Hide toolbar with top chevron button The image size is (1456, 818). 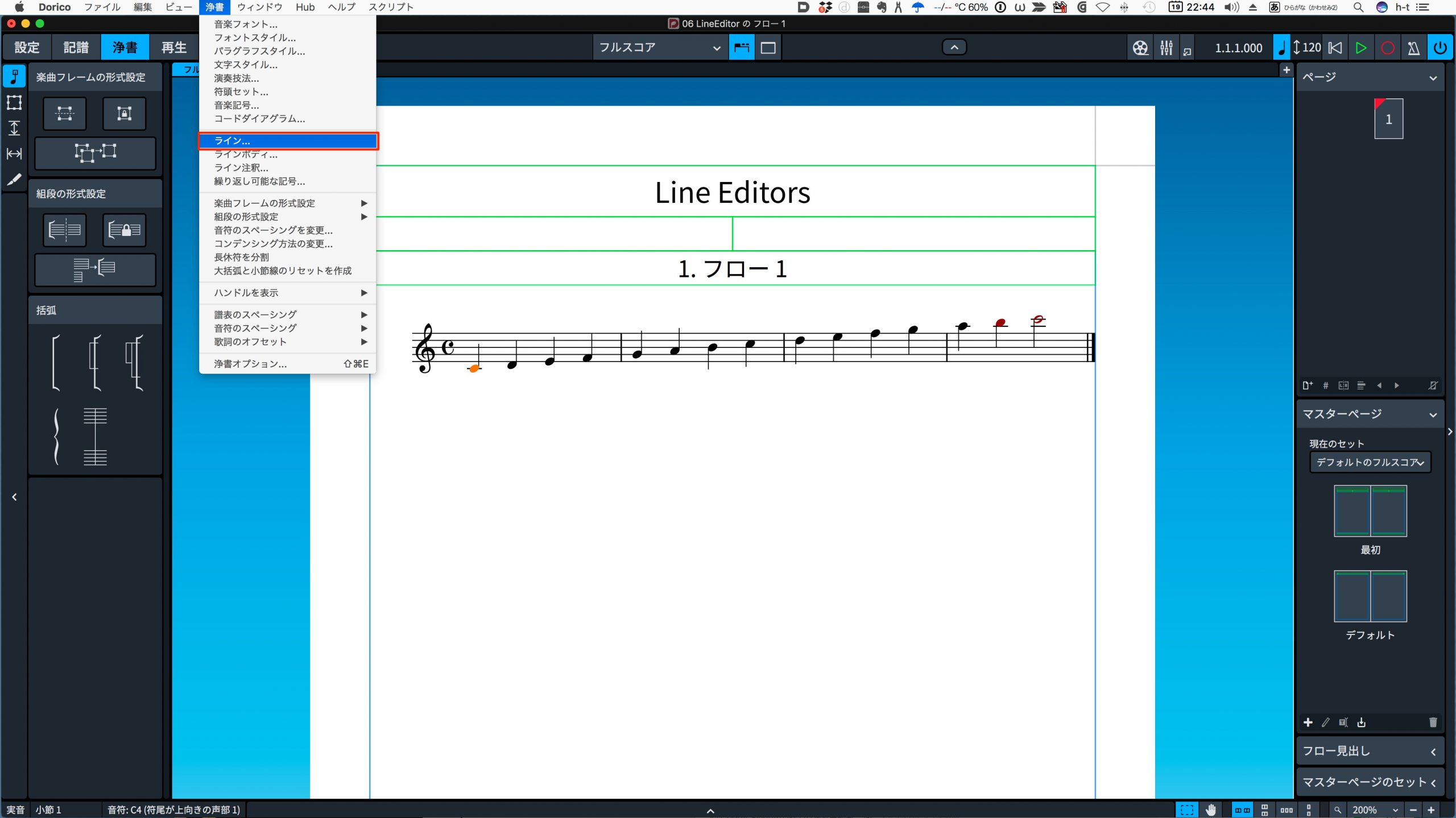click(954, 47)
